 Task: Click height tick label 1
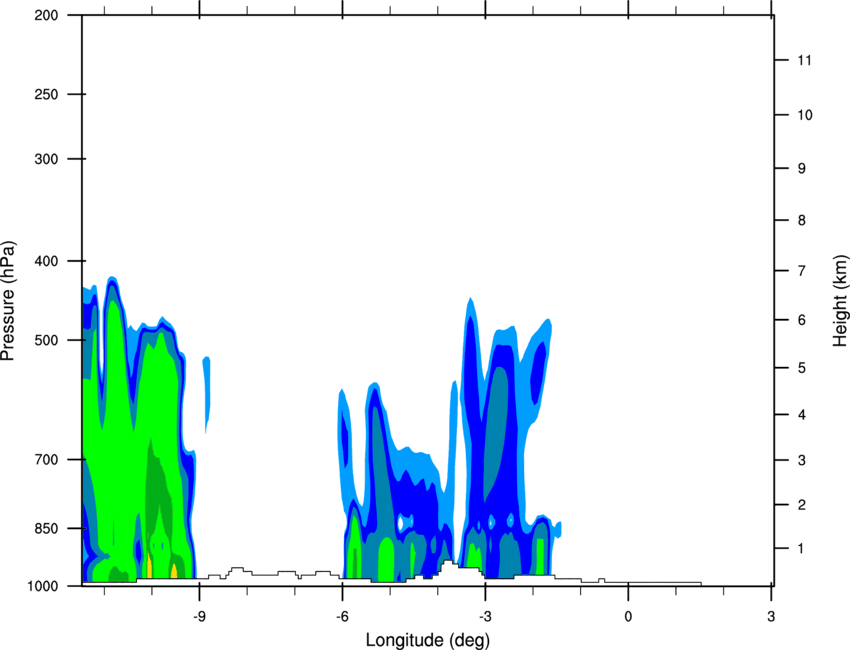pyautogui.click(x=801, y=549)
